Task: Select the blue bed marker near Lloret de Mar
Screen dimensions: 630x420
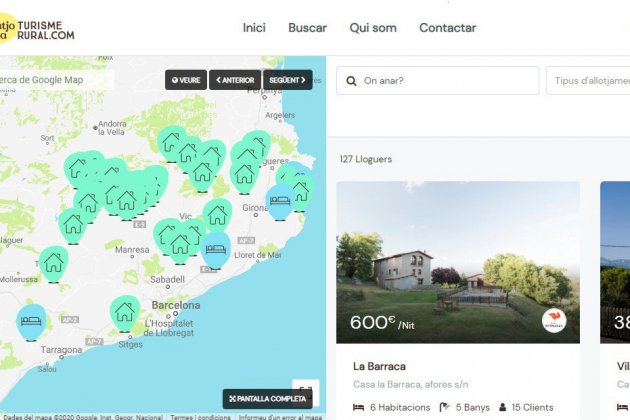Action: (x=216, y=250)
